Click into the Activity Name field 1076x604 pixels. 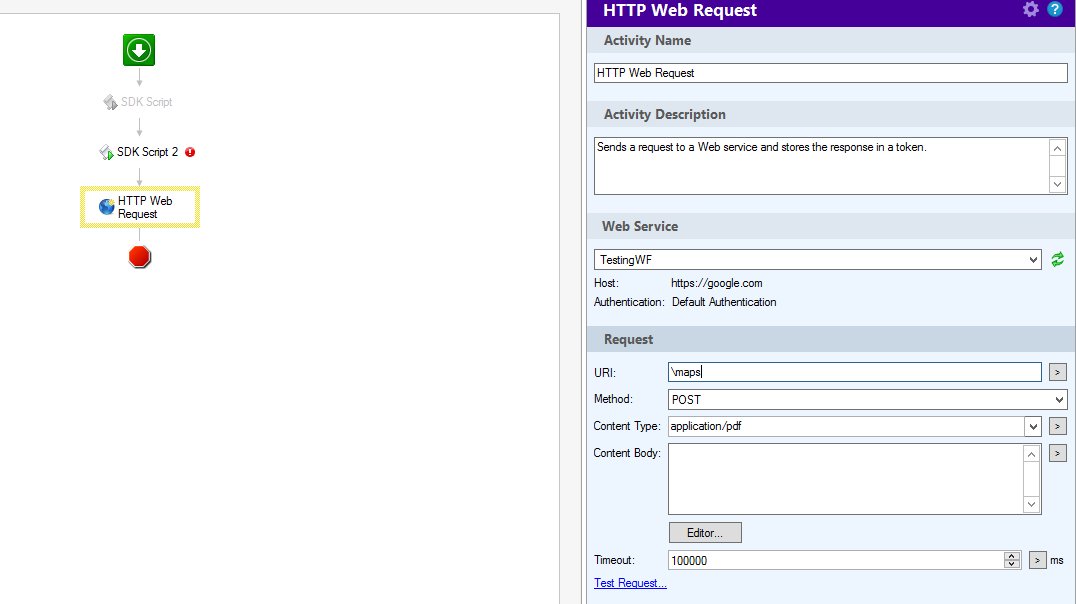click(x=830, y=73)
